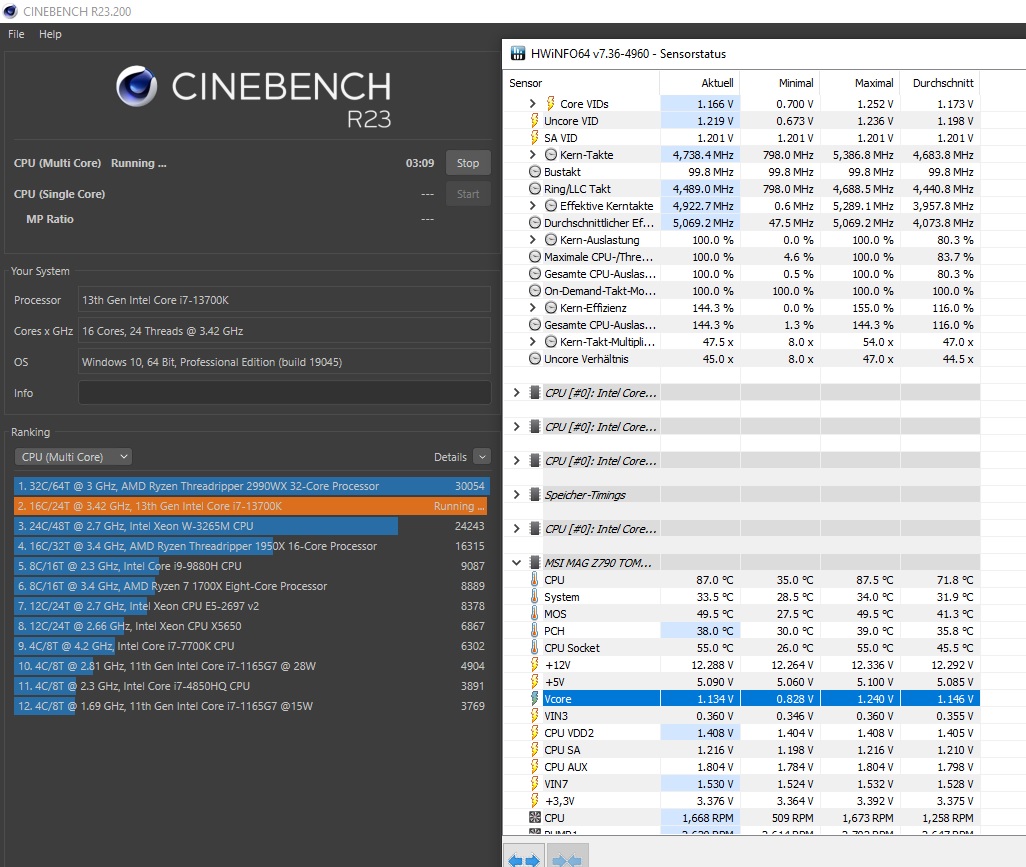Click the Vcore maximal value 1.240 V

point(875,699)
